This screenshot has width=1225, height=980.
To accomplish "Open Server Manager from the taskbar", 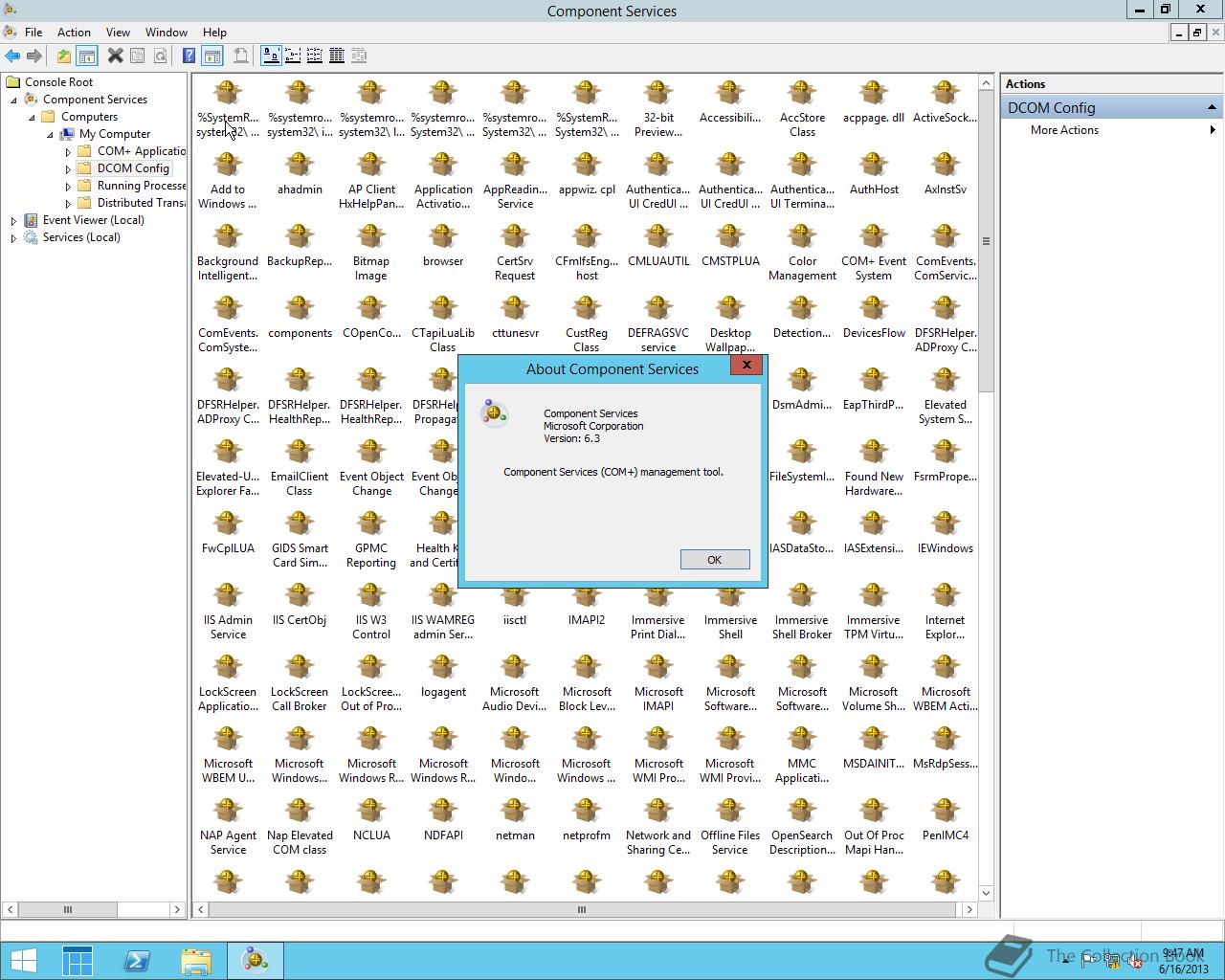I will coord(78,961).
